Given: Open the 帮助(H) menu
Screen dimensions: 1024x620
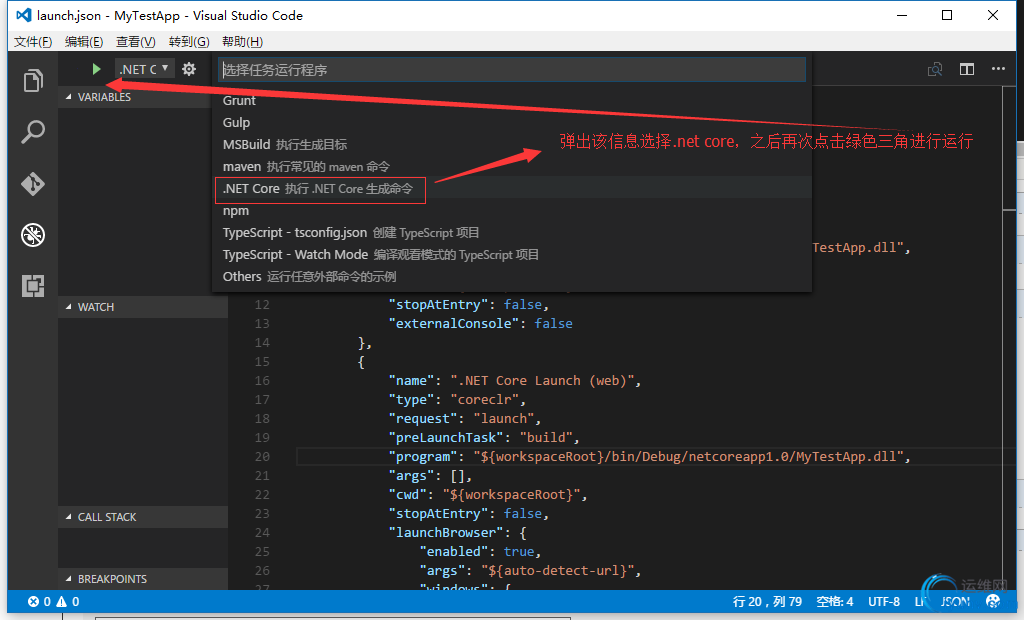Looking at the screenshot, I should point(242,42).
